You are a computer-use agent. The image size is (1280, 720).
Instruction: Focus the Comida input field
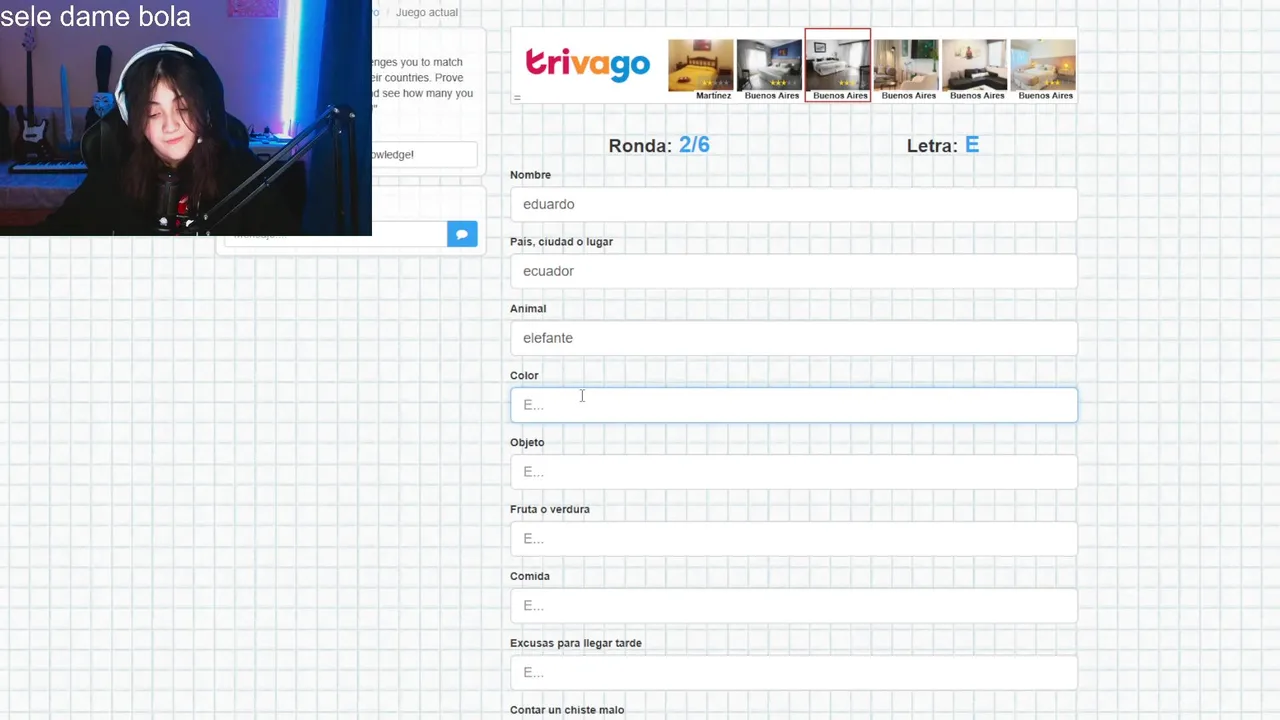tap(794, 606)
